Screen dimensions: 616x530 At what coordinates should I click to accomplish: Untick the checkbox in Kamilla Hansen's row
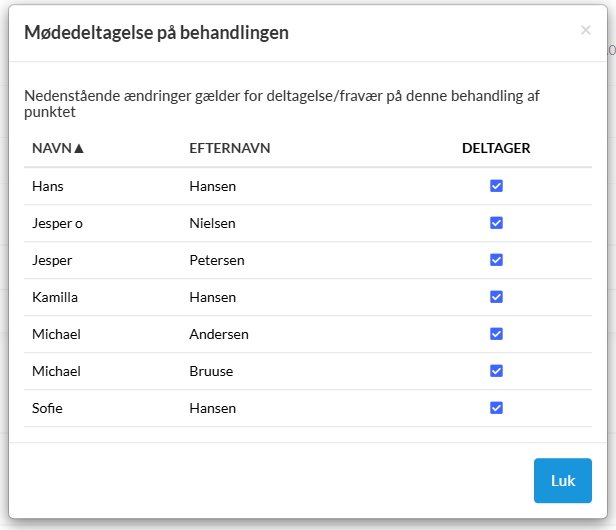click(x=496, y=297)
